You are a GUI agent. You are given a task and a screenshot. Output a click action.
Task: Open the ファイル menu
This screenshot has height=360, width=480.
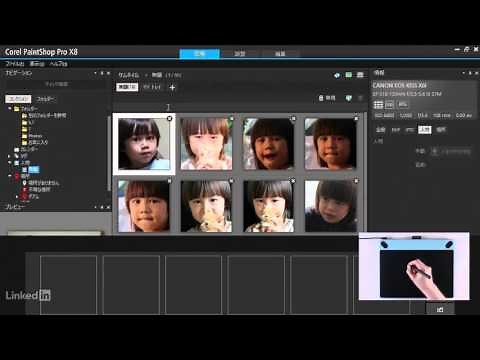click(x=15, y=64)
